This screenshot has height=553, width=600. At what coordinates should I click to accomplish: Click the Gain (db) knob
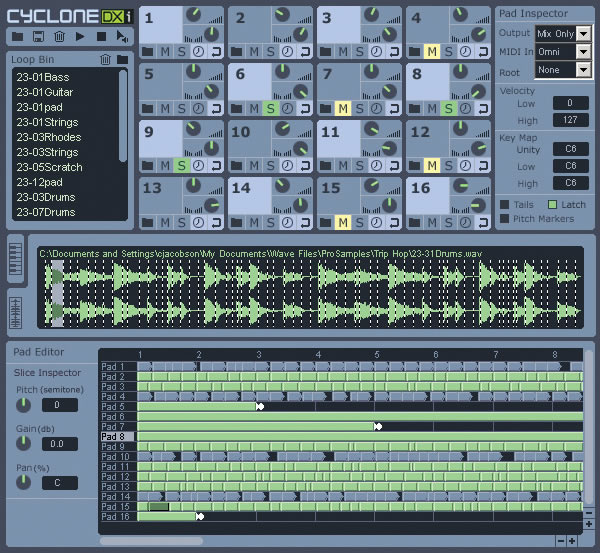click(23, 444)
